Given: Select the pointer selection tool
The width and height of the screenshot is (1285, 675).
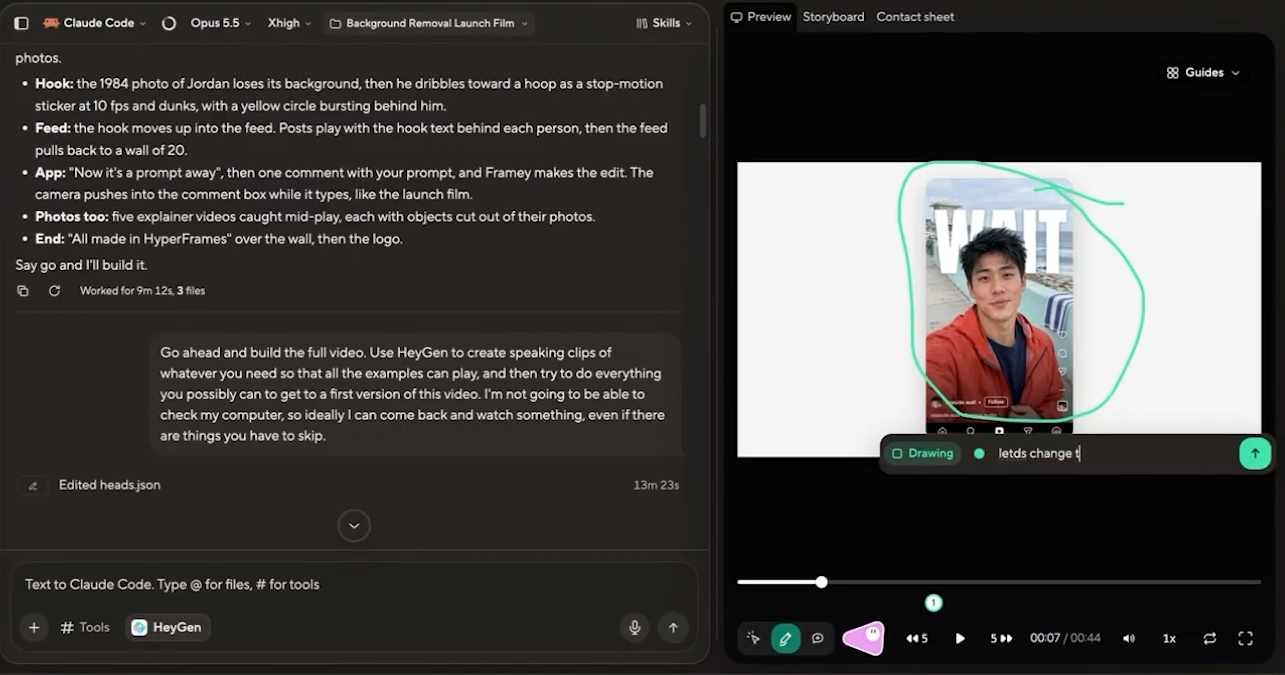Looking at the screenshot, I should pyautogui.click(x=753, y=638).
